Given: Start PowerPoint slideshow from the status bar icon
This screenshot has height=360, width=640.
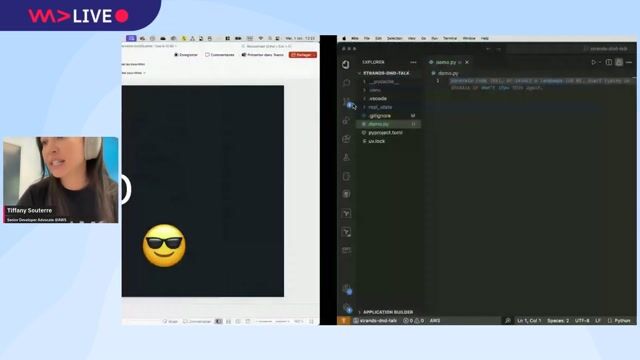Looking at the screenshot, I should (x=248, y=322).
